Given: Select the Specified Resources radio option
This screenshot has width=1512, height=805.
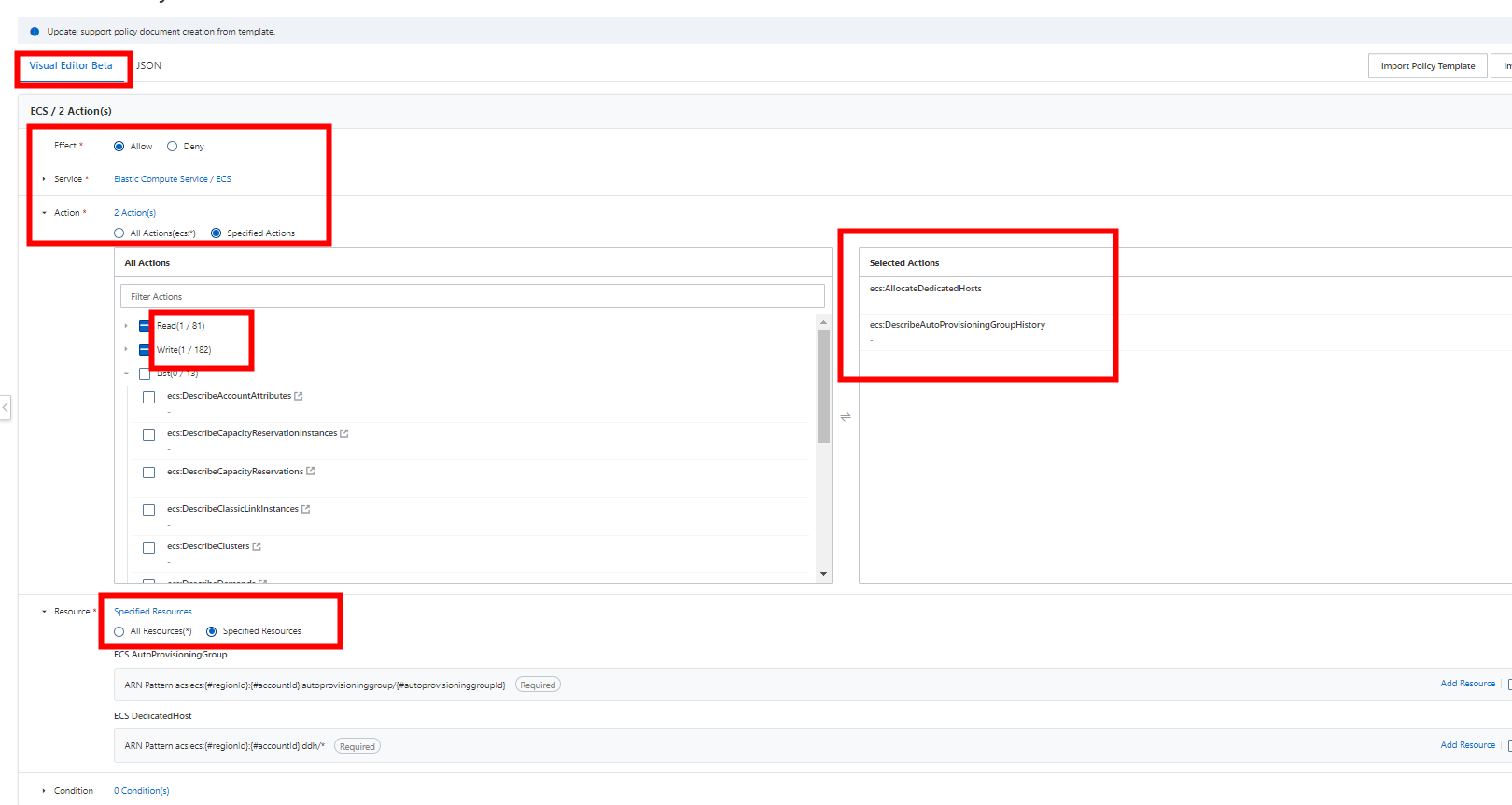Looking at the screenshot, I should [211, 632].
